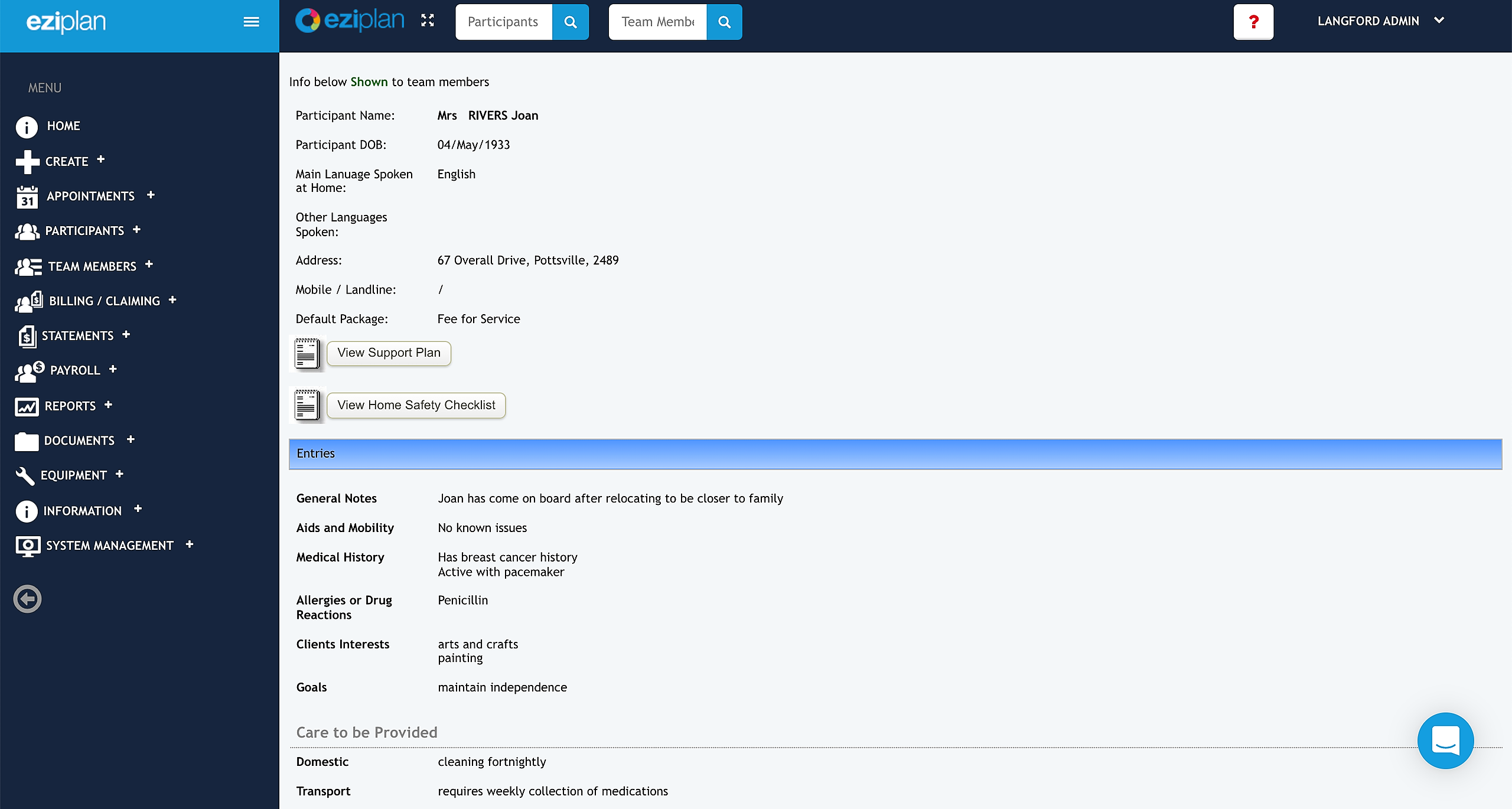The width and height of the screenshot is (1512, 809).
Task: Expand the Billing / Claiming submenu
Action: (172, 300)
